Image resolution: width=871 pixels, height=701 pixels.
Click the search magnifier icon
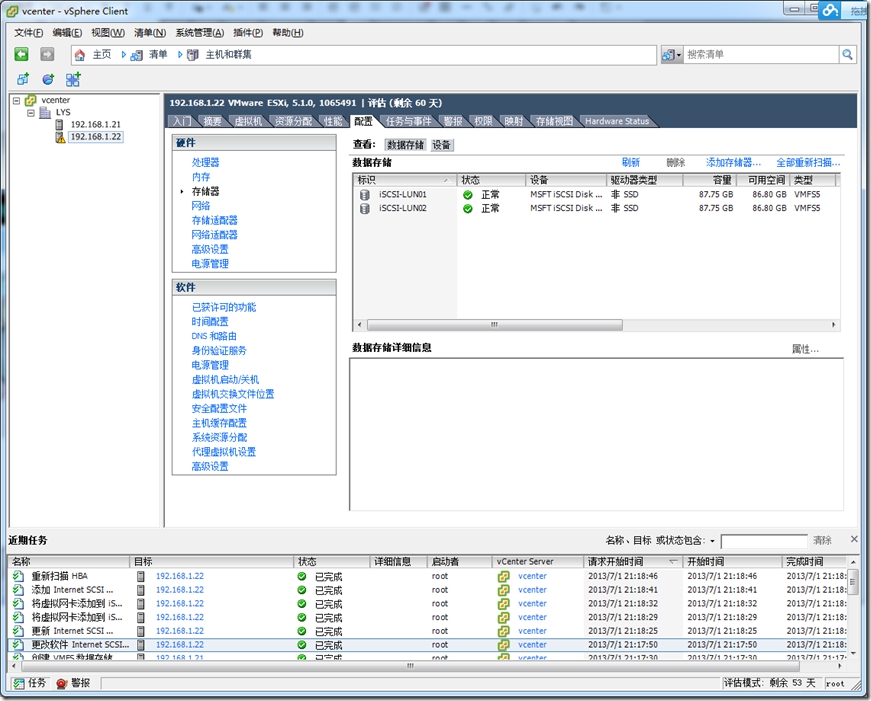click(847, 54)
